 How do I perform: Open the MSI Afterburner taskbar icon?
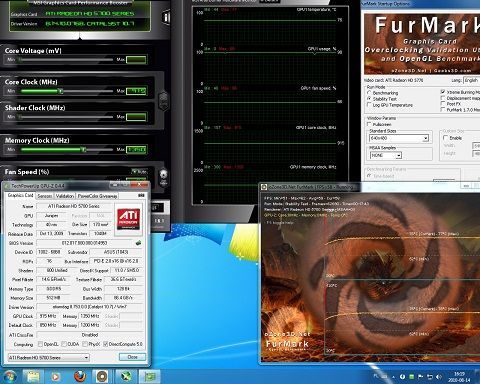pyautogui.click(x=125, y=377)
